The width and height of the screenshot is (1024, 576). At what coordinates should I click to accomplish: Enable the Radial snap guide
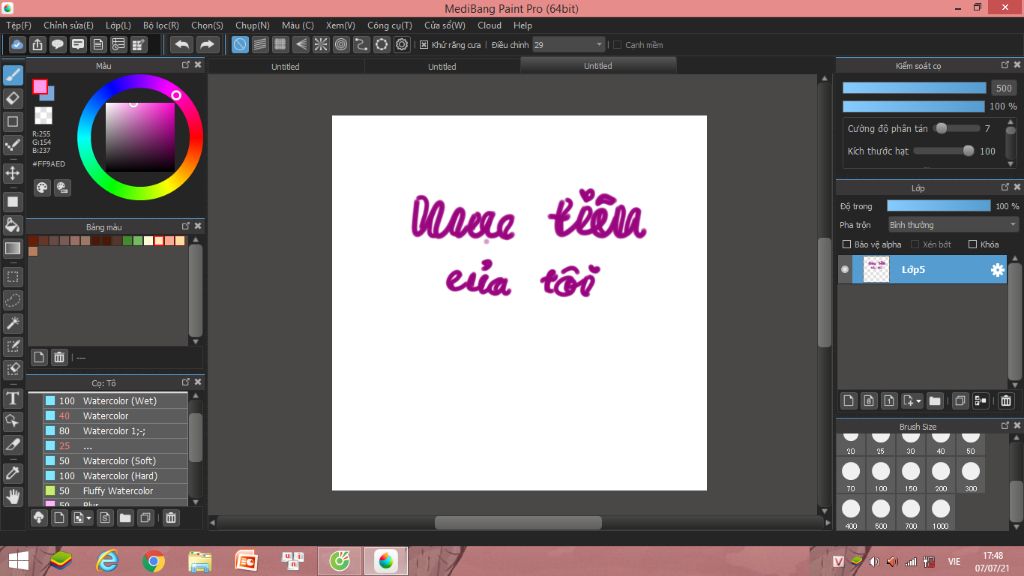click(321, 44)
